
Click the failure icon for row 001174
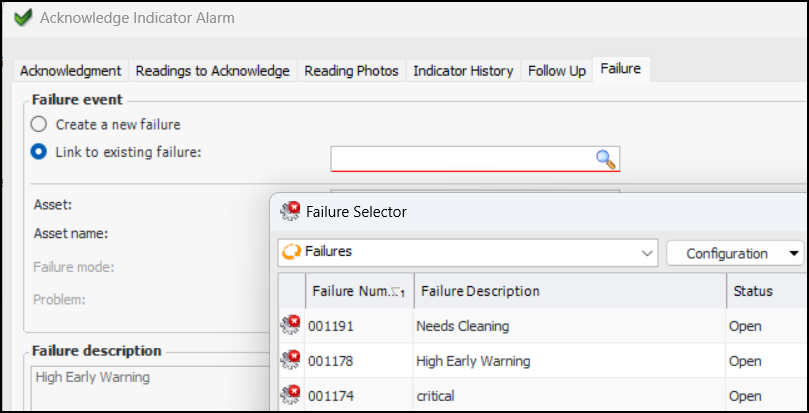291,395
